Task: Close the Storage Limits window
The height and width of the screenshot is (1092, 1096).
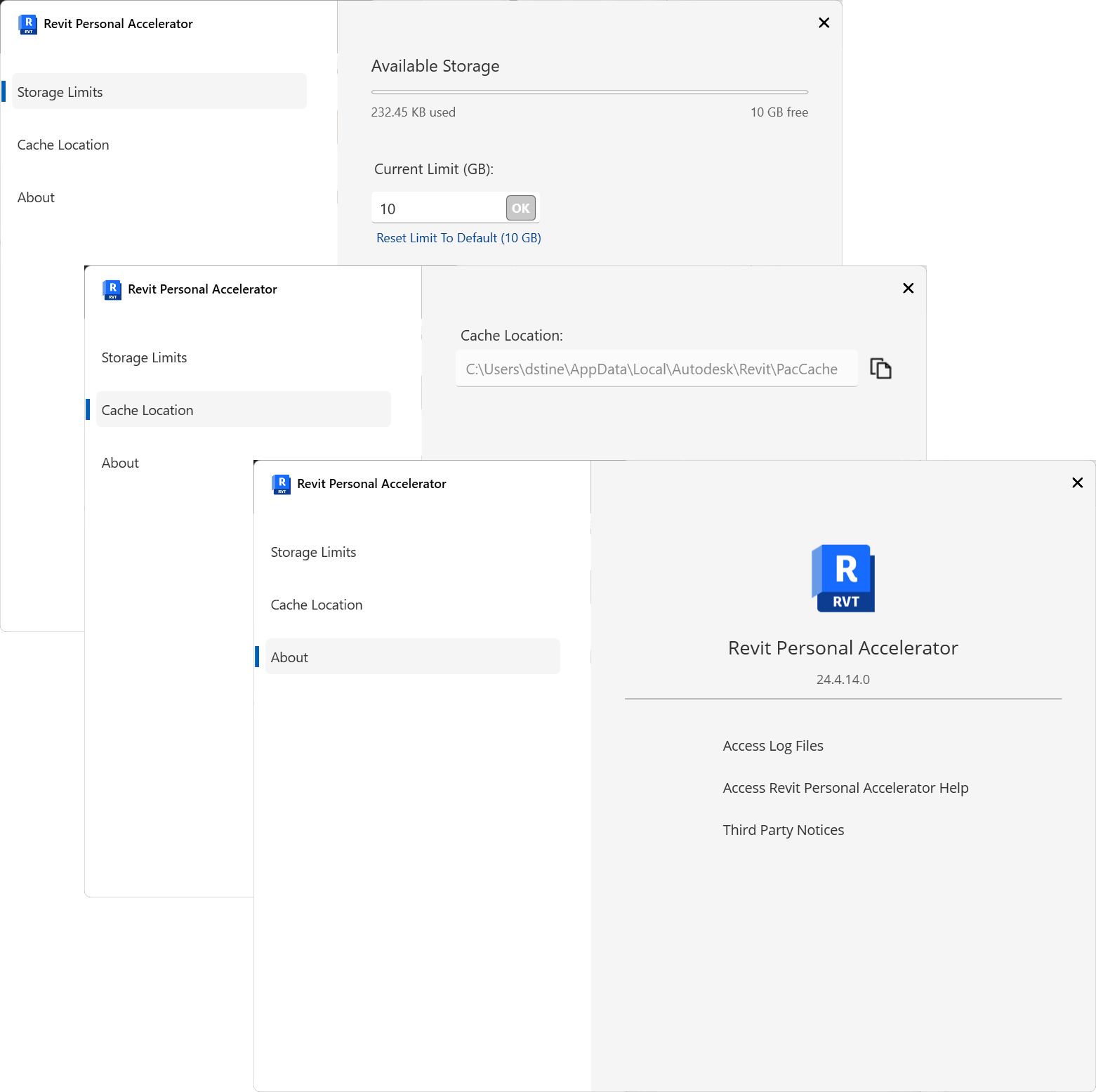Action: tap(824, 23)
